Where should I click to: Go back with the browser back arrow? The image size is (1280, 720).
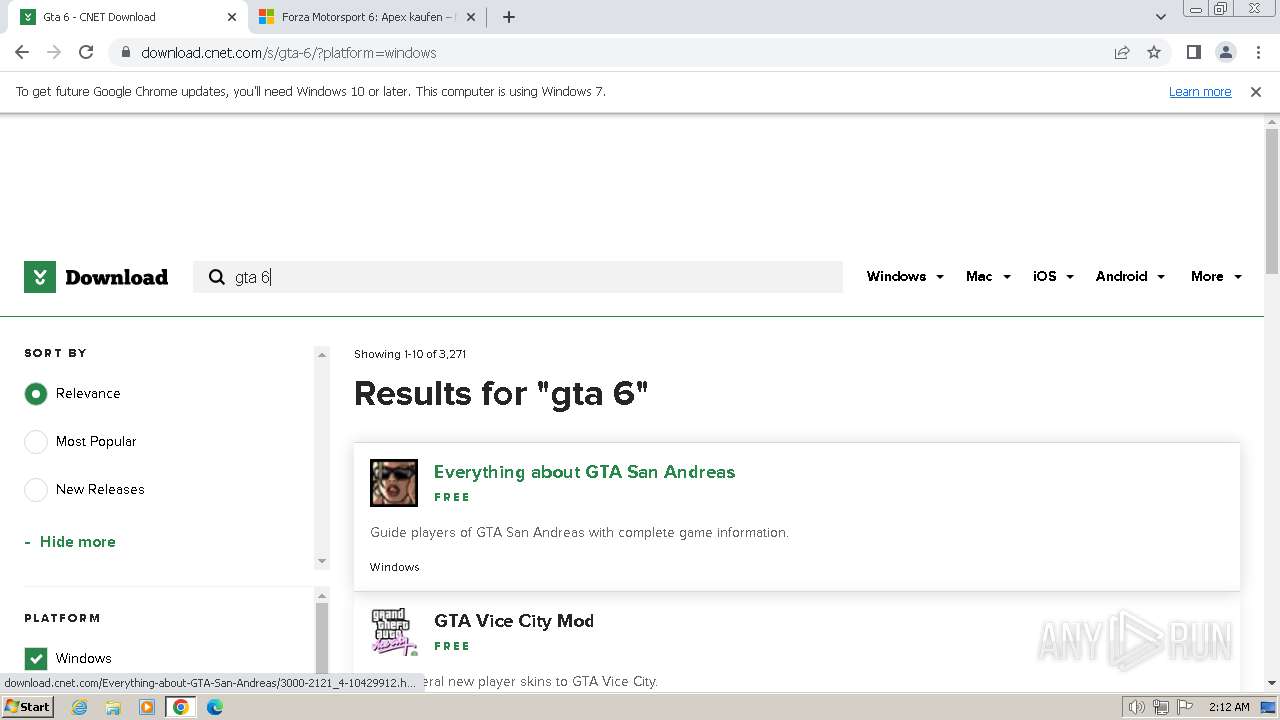[x=22, y=53]
